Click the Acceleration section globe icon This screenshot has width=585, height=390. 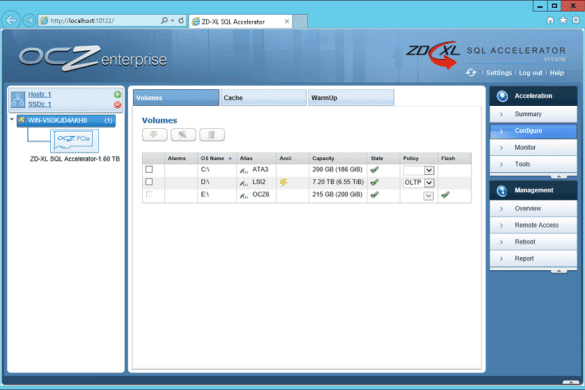point(502,96)
